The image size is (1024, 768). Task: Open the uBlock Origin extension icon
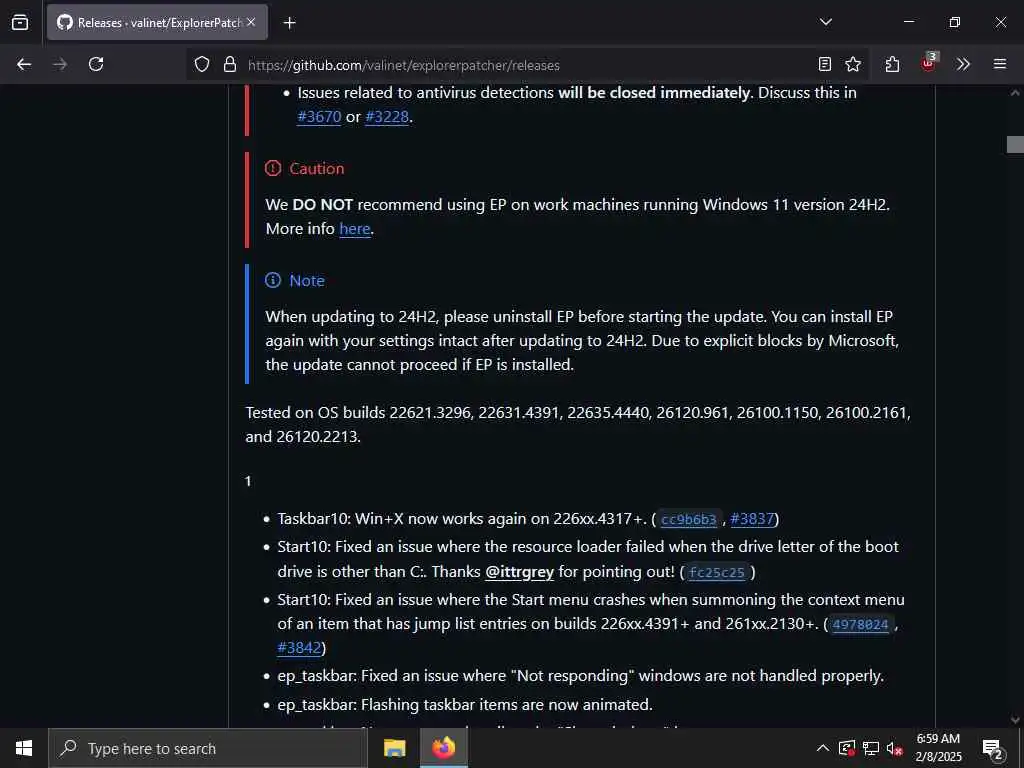pos(928,63)
